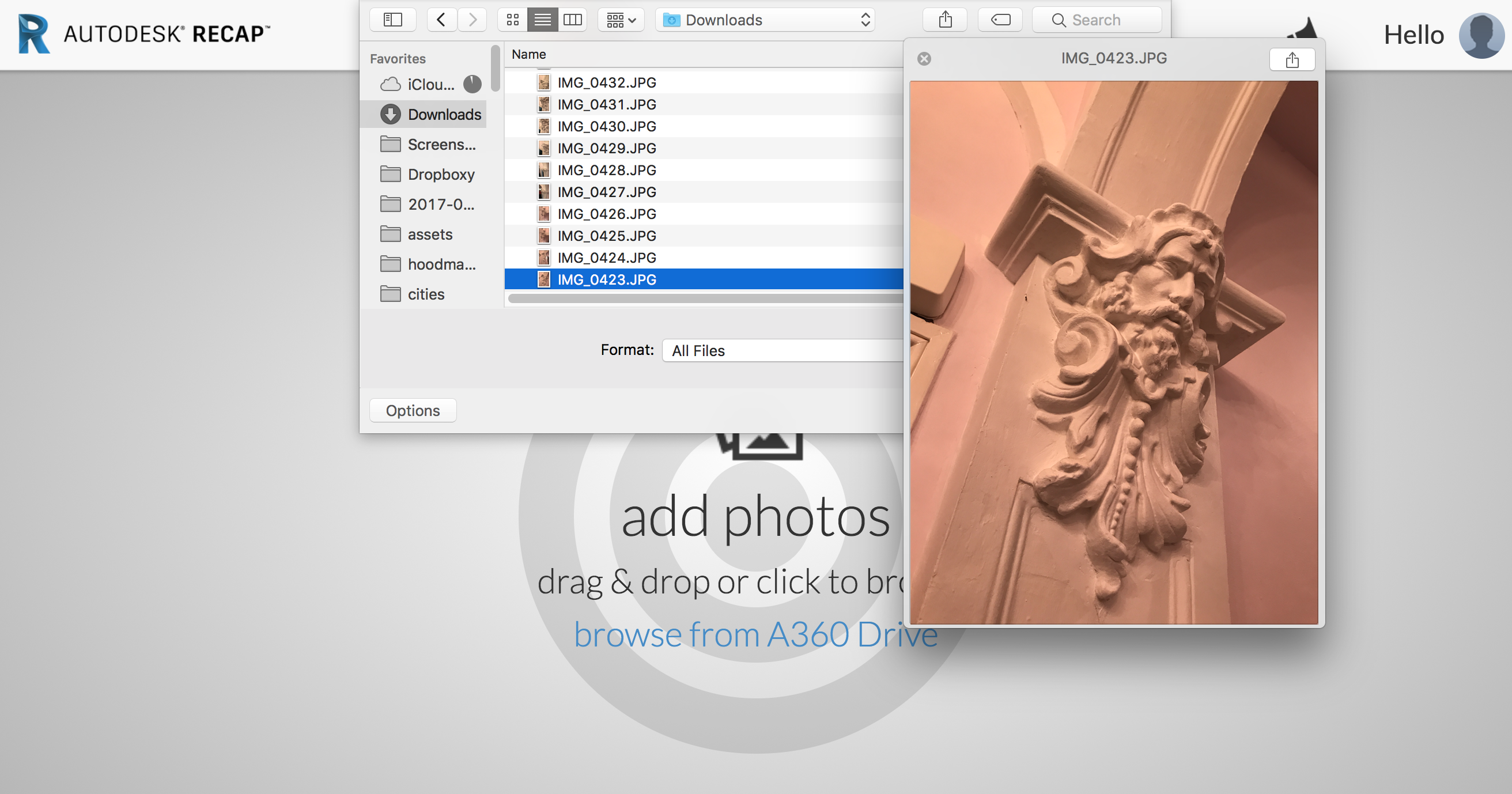Open the group-by arrangement dropdown

[x=621, y=20]
